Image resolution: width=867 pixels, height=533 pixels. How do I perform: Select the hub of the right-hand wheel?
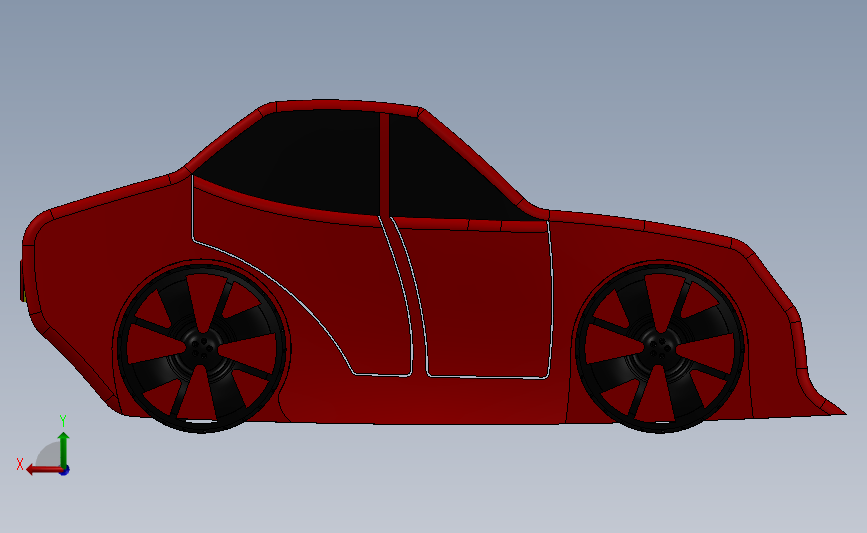pyautogui.click(x=660, y=347)
